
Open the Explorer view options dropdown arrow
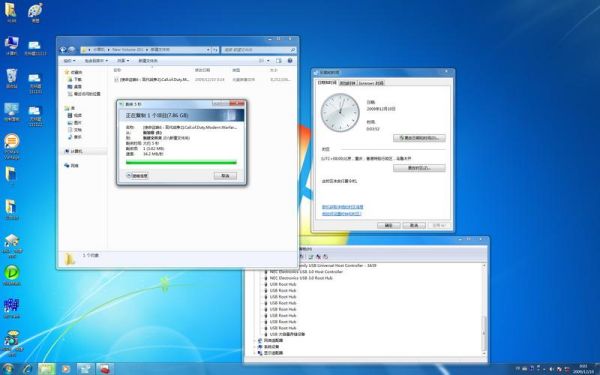pos(268,61)
